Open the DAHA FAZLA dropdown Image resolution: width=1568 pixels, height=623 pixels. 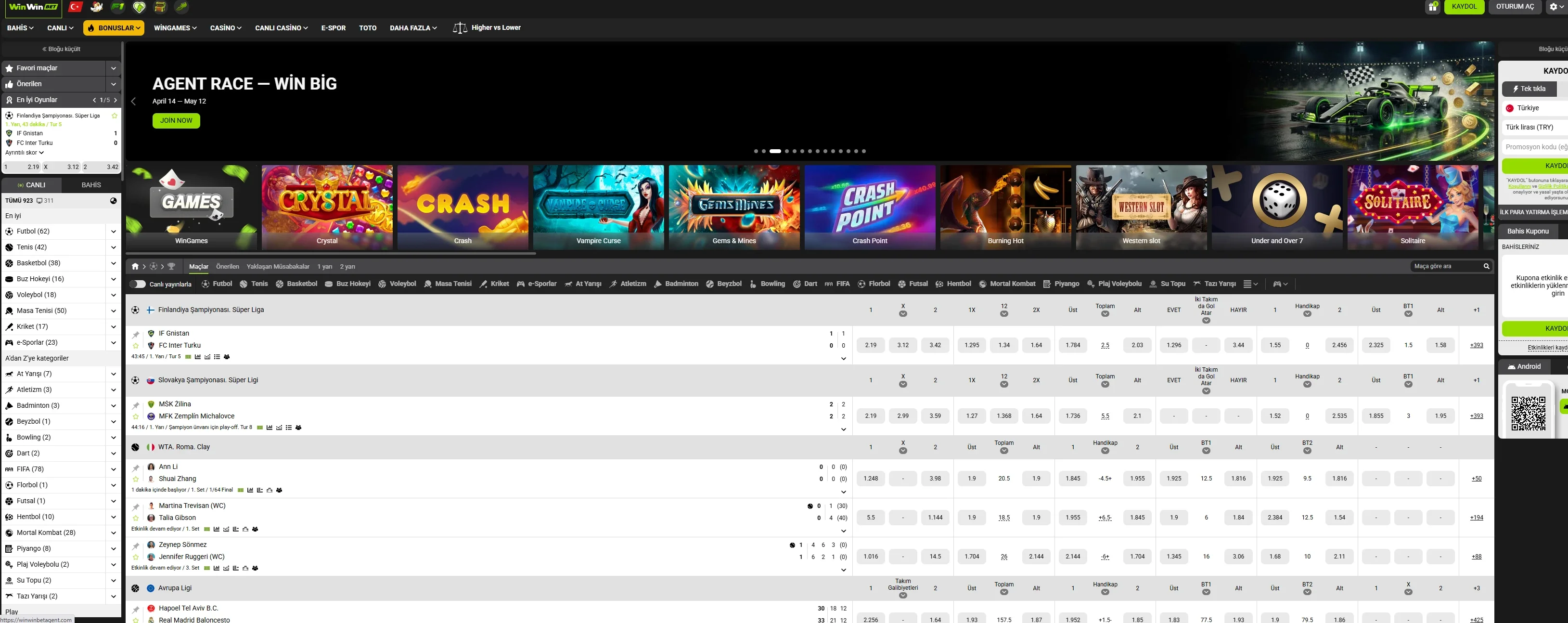coord(413,28)
